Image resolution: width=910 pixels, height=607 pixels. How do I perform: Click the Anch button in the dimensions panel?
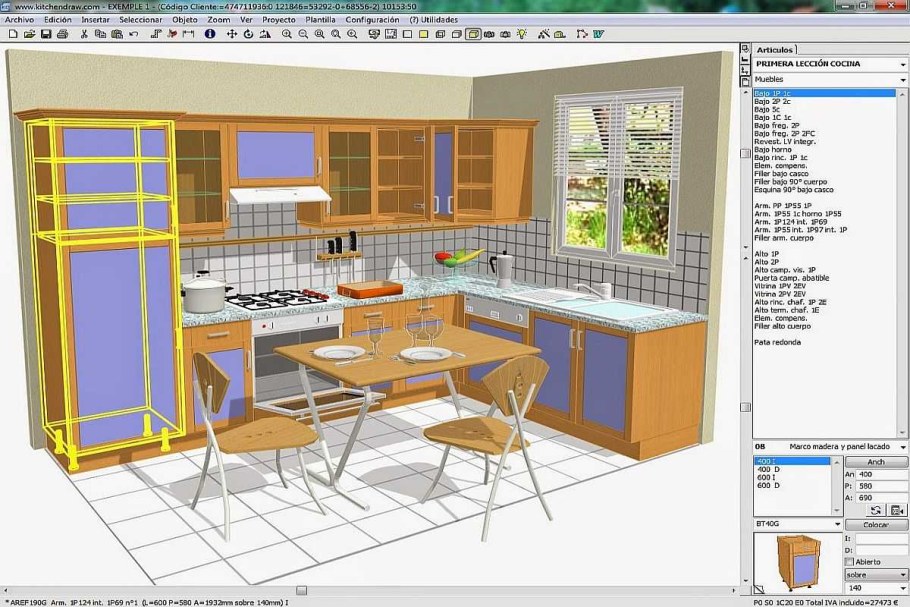coord(875,462)
